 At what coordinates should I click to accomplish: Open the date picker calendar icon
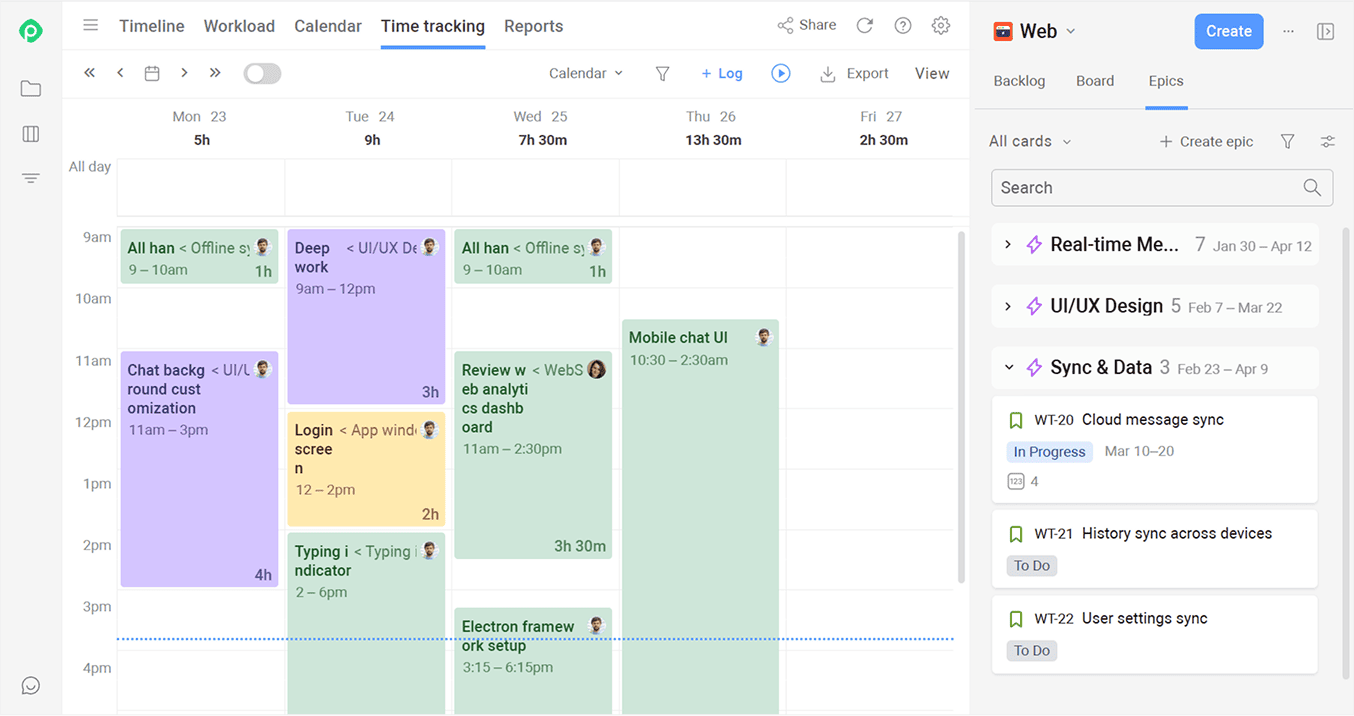click(152, 73)
